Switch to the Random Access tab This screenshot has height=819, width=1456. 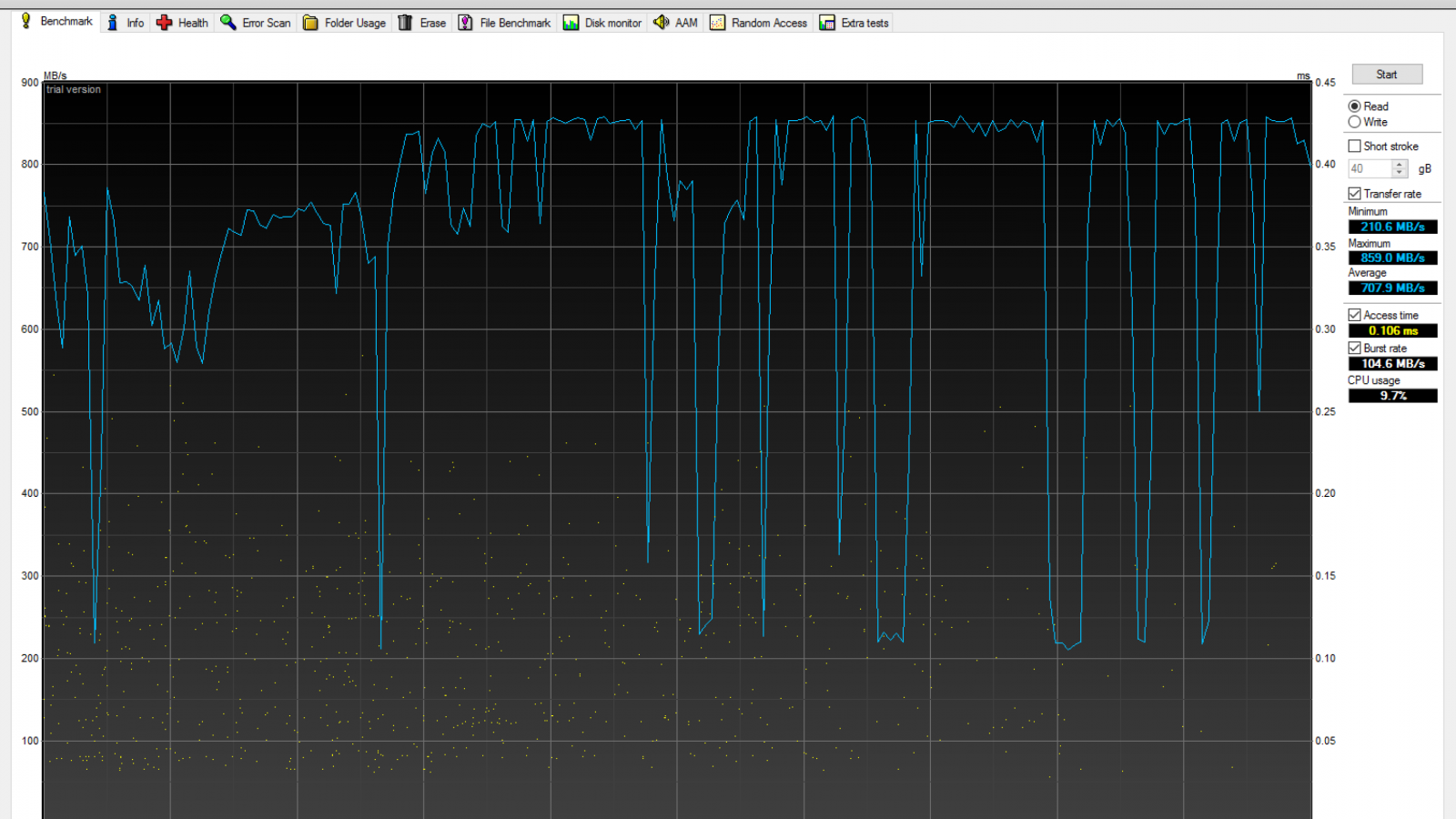(760, 23)
